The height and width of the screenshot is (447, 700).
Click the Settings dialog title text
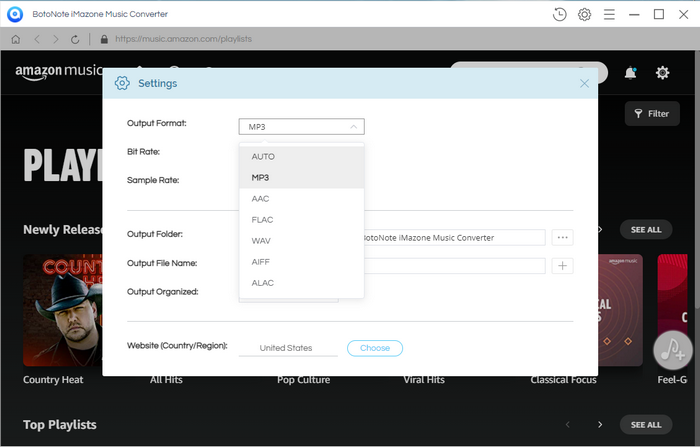[158, 84]
